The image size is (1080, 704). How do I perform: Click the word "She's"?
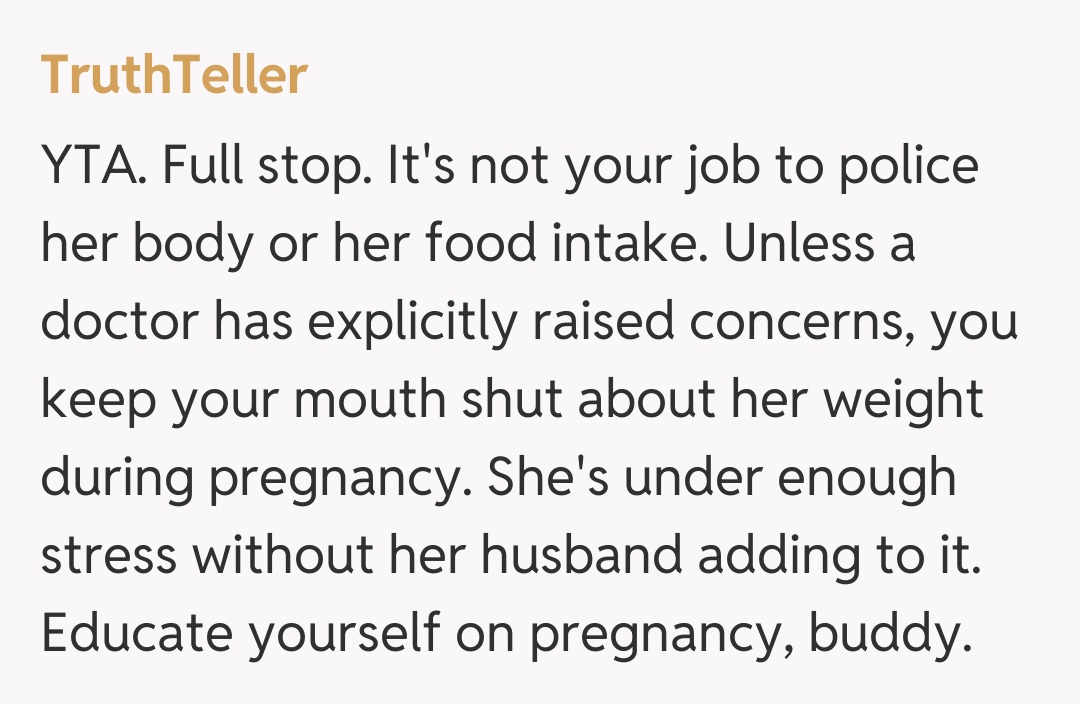point(550,478)
